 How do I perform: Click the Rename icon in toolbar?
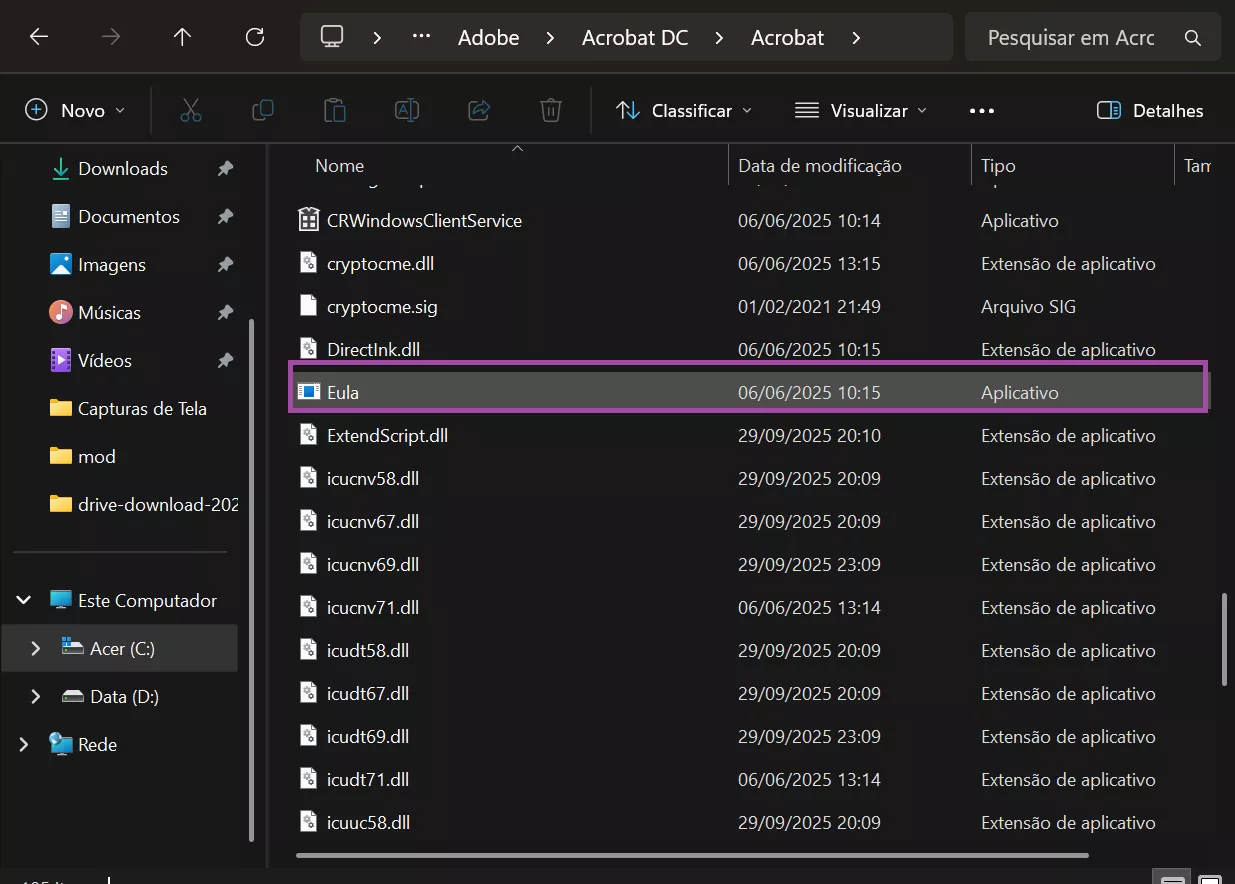407,111
